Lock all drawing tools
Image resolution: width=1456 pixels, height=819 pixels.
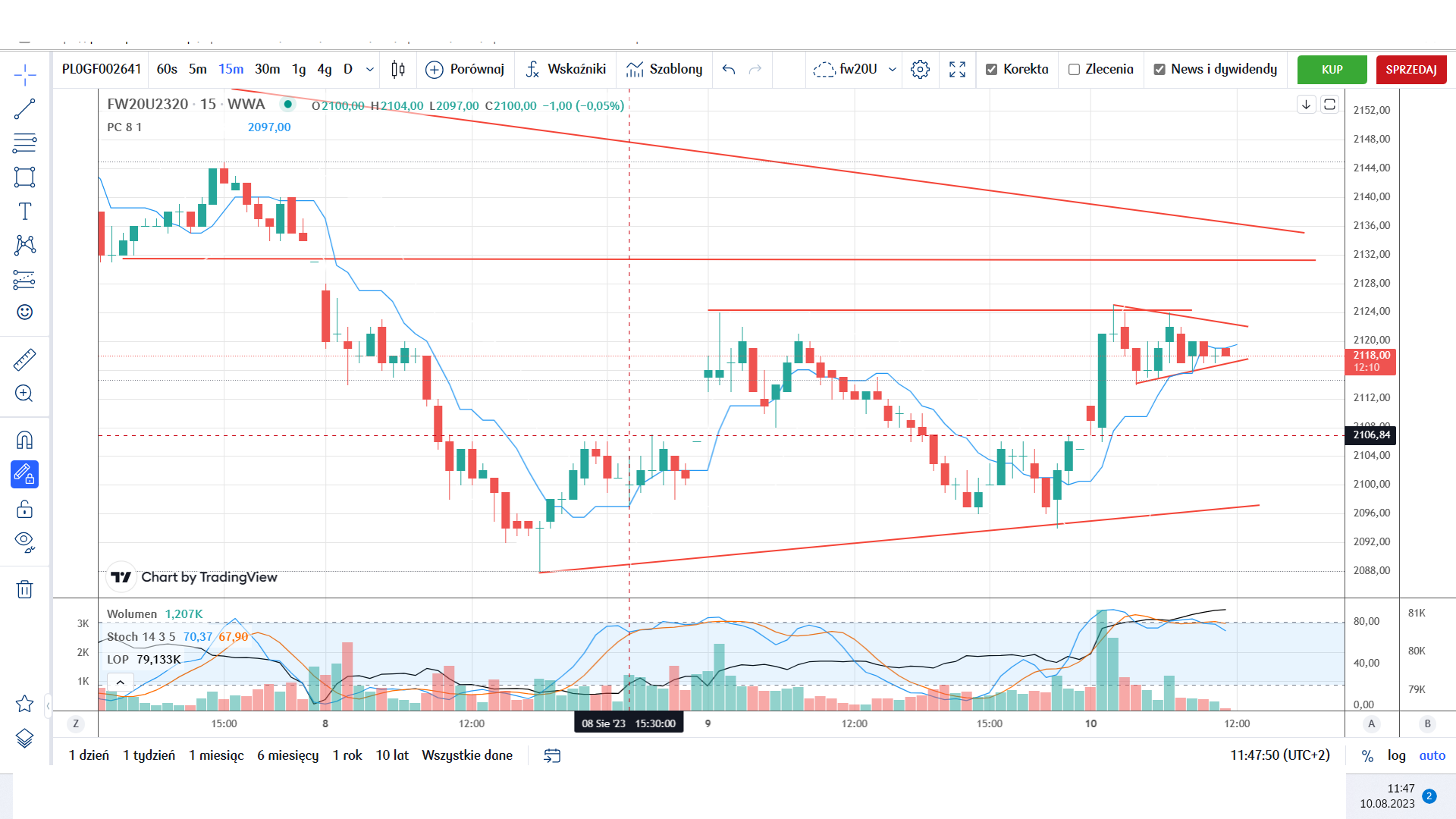pos(24,509)
